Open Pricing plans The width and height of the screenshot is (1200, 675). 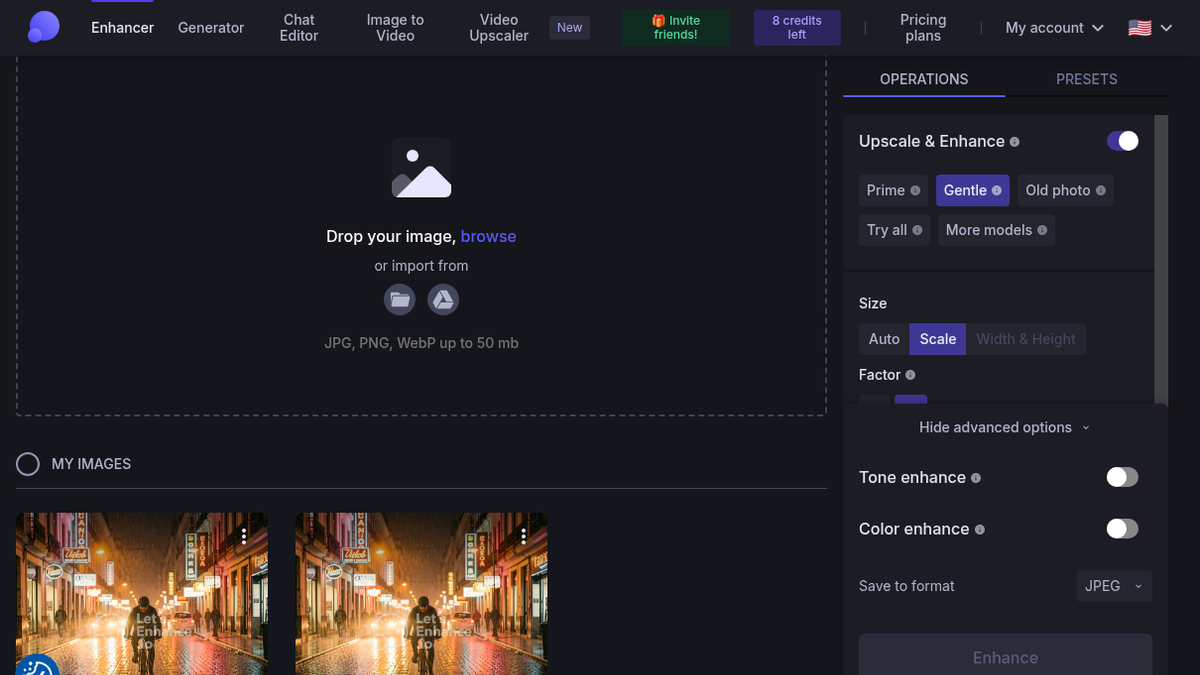coord(923,28)
